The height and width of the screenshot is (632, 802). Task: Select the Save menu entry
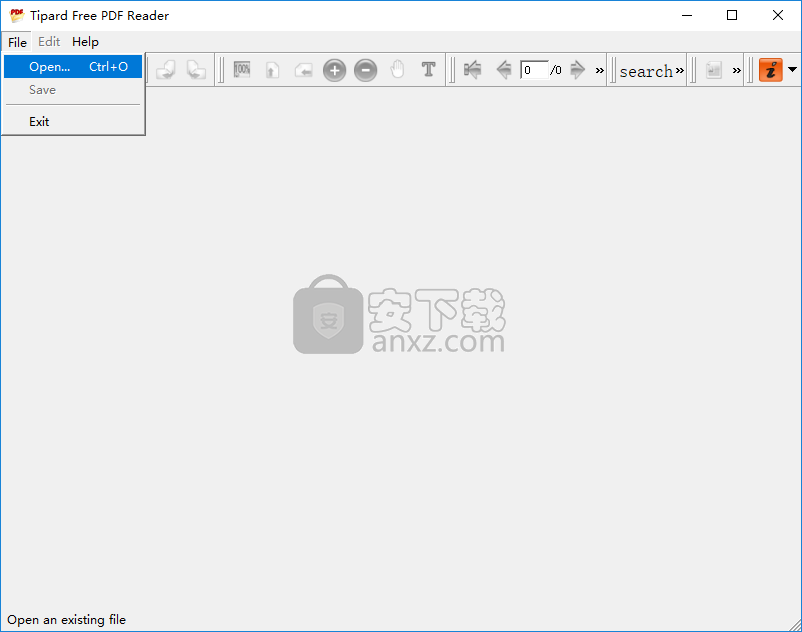coord(73,90)
